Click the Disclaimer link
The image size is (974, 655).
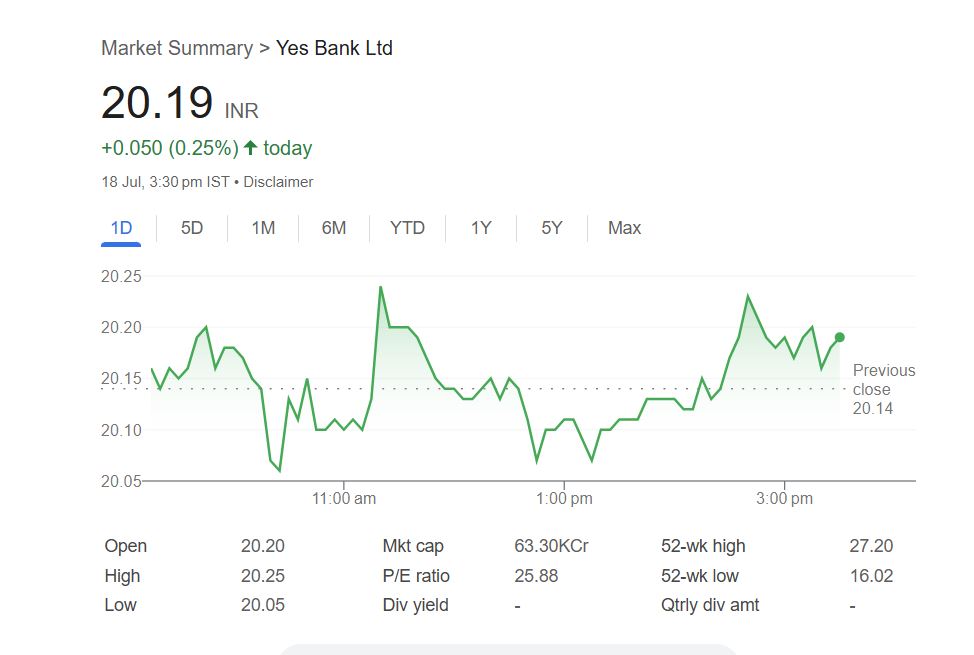[278, 182]
